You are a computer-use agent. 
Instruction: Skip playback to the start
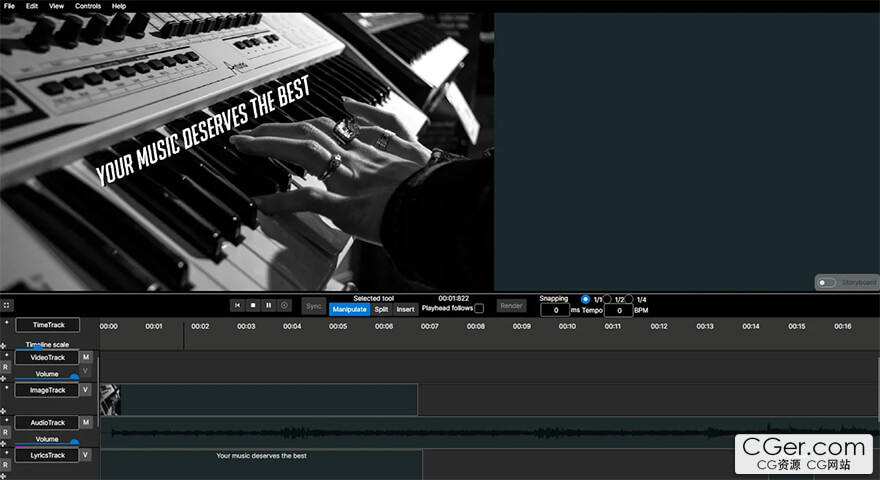pos(237,305)
